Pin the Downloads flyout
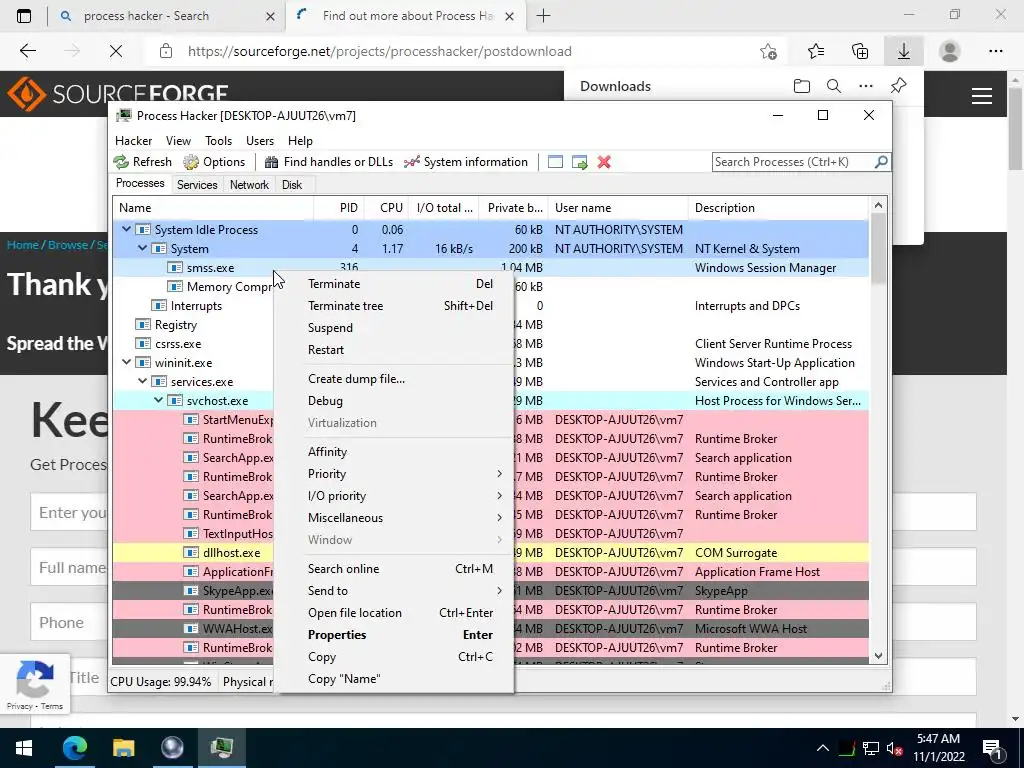 tap(899, 86)
